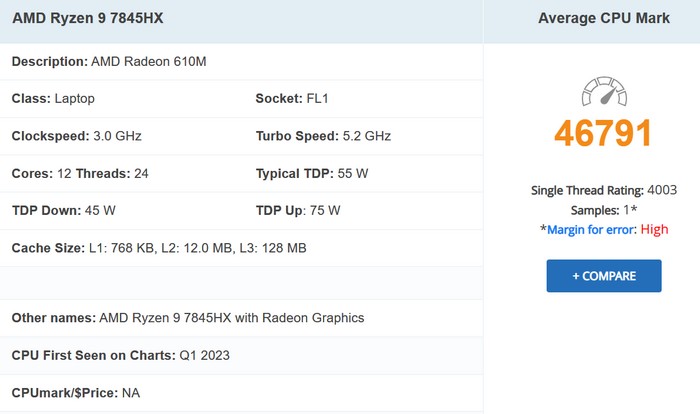700x414 pixels.
Task: Select the Turbo Speed 5.2 GHz entry
Action: pyautogui.click(x=323, y=136)
